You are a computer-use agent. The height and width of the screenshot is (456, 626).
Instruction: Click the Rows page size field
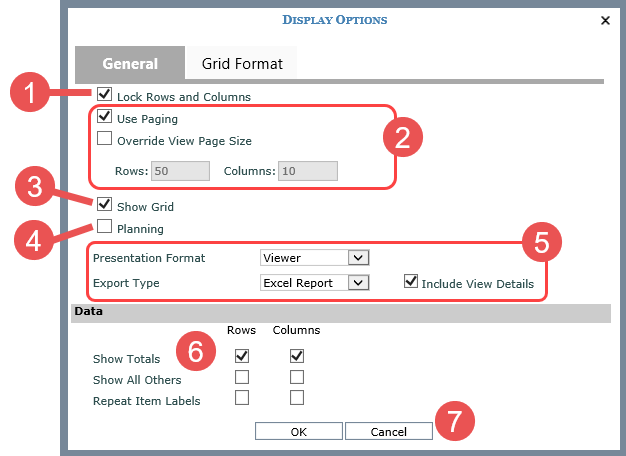click(180, 171)
